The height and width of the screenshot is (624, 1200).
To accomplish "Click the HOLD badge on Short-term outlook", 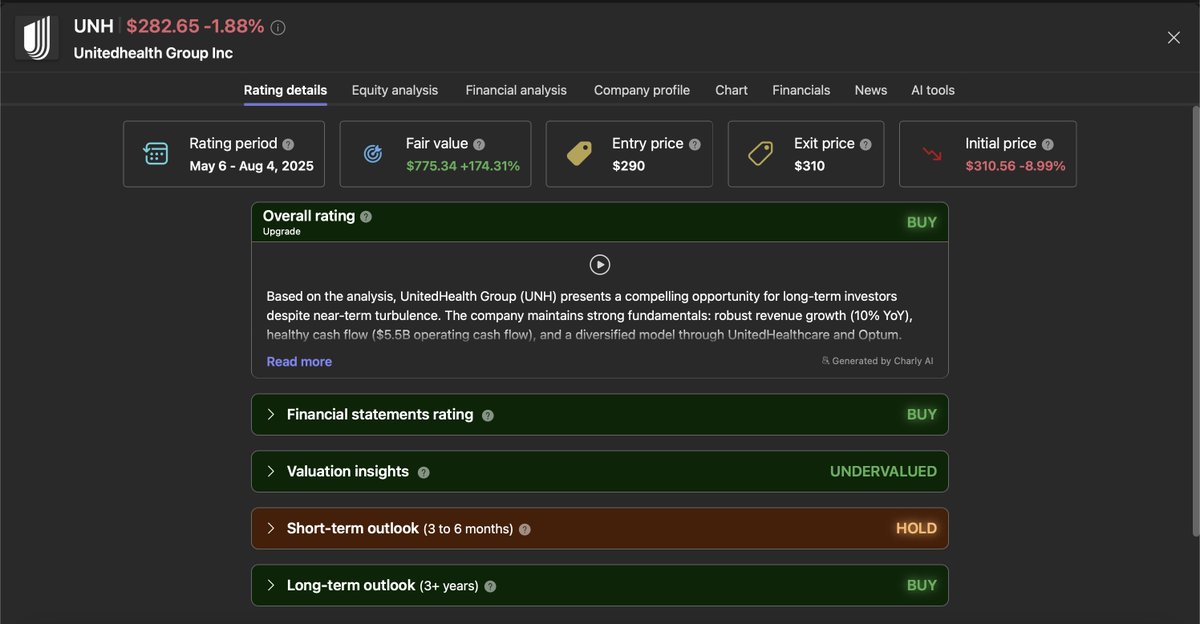I will 916,528.
